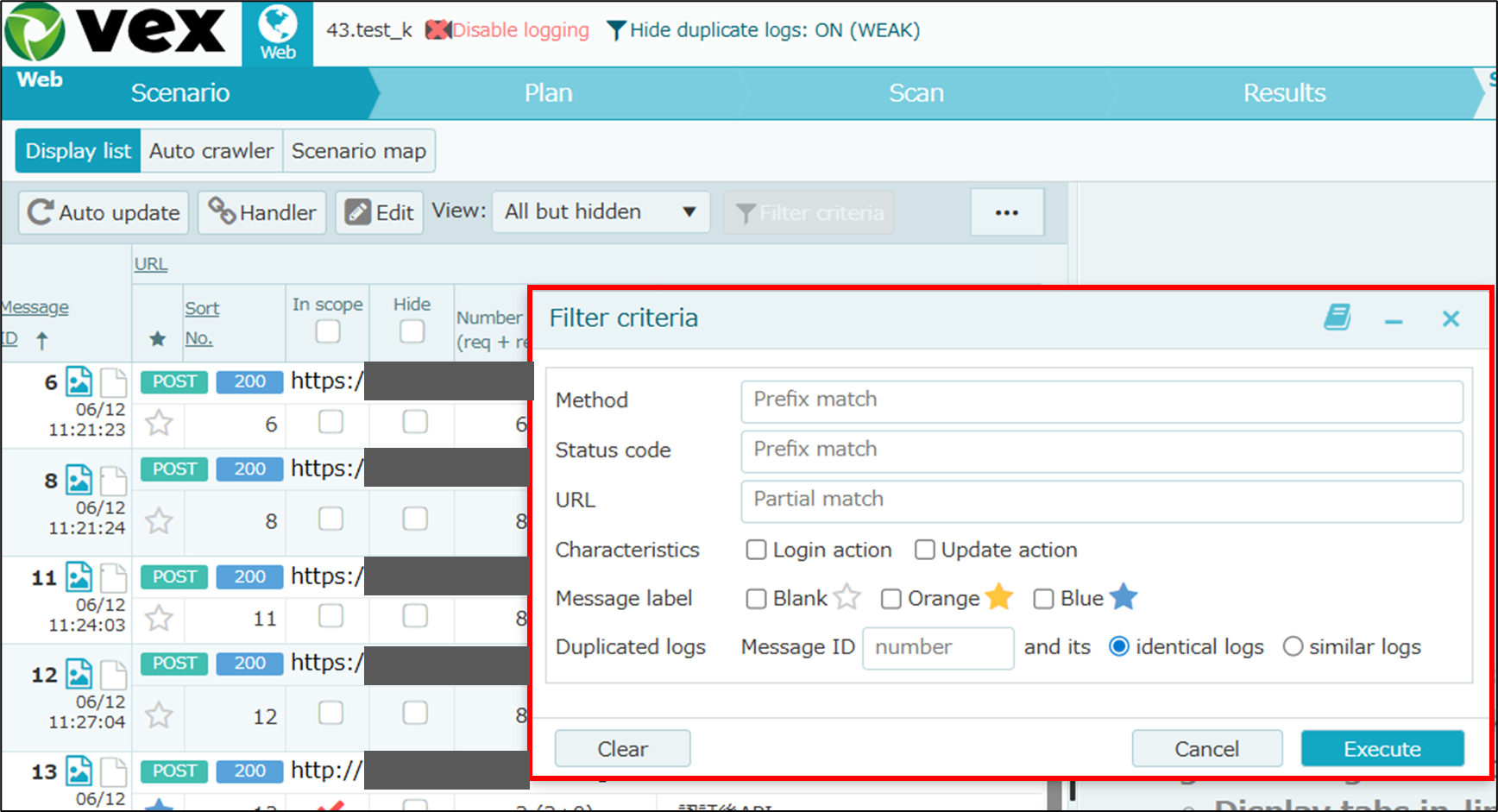Click the orange star label icon
The height and width of the screenshot is (812, 1498).
pos(999,596)
